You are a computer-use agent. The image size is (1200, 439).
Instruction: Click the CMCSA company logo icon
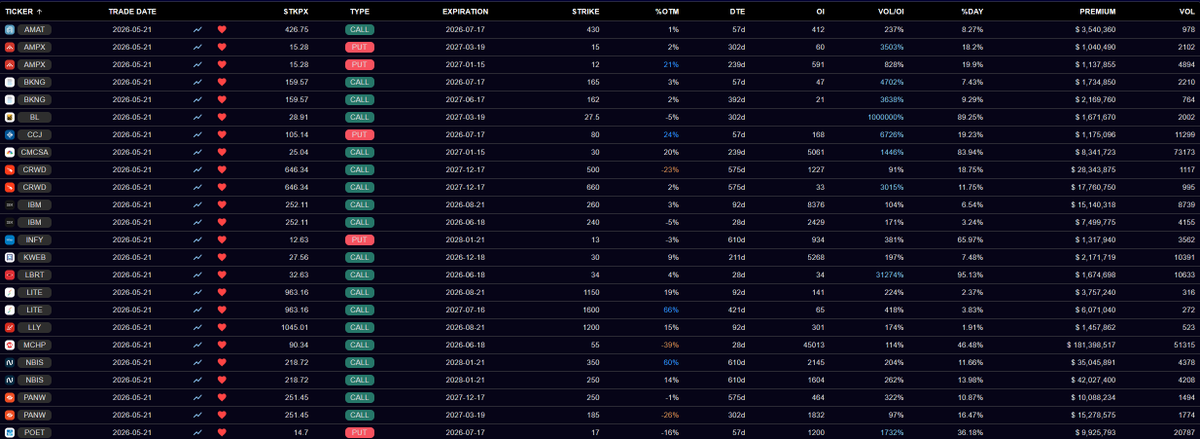tap(9, 152)
